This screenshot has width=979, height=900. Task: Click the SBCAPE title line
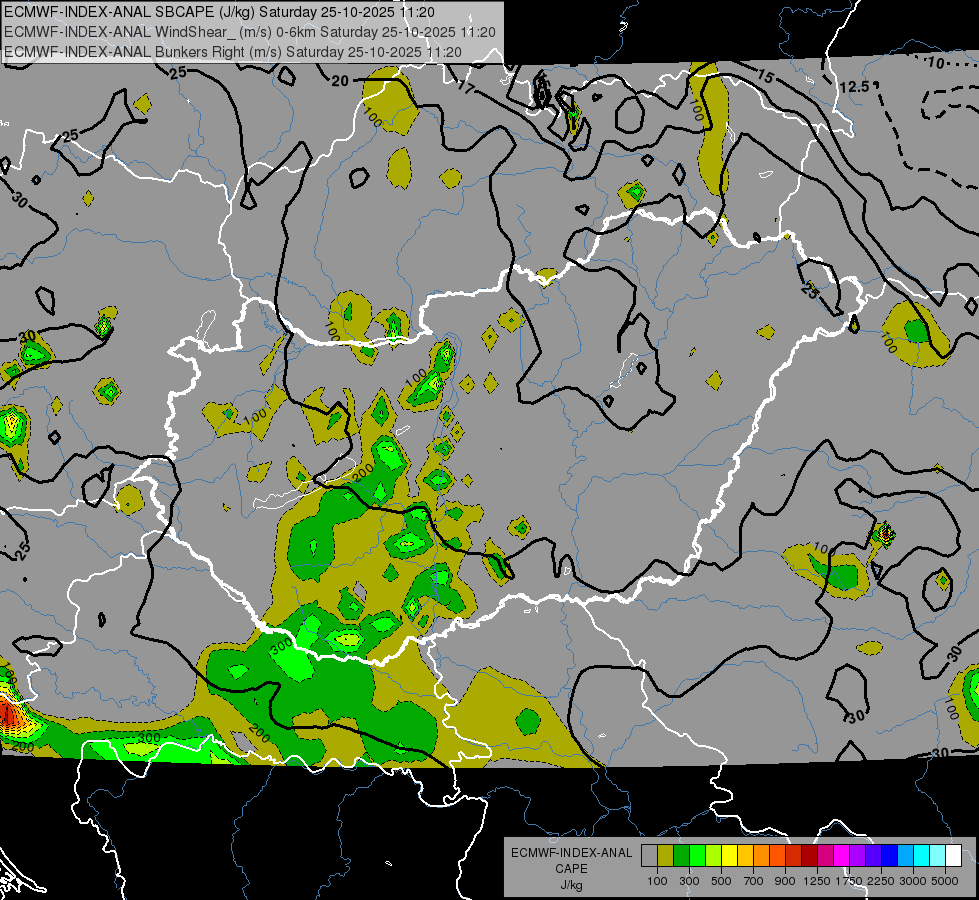[219, 12]
